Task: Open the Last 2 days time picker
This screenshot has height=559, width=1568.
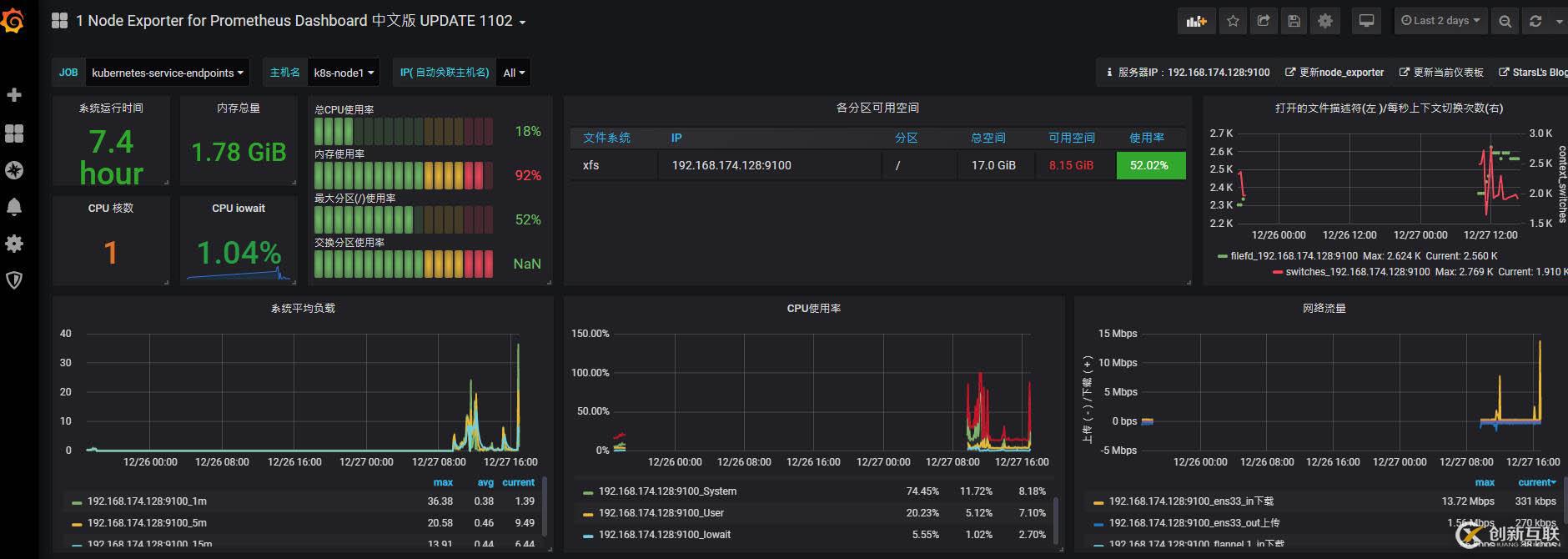Action: 1440,21
